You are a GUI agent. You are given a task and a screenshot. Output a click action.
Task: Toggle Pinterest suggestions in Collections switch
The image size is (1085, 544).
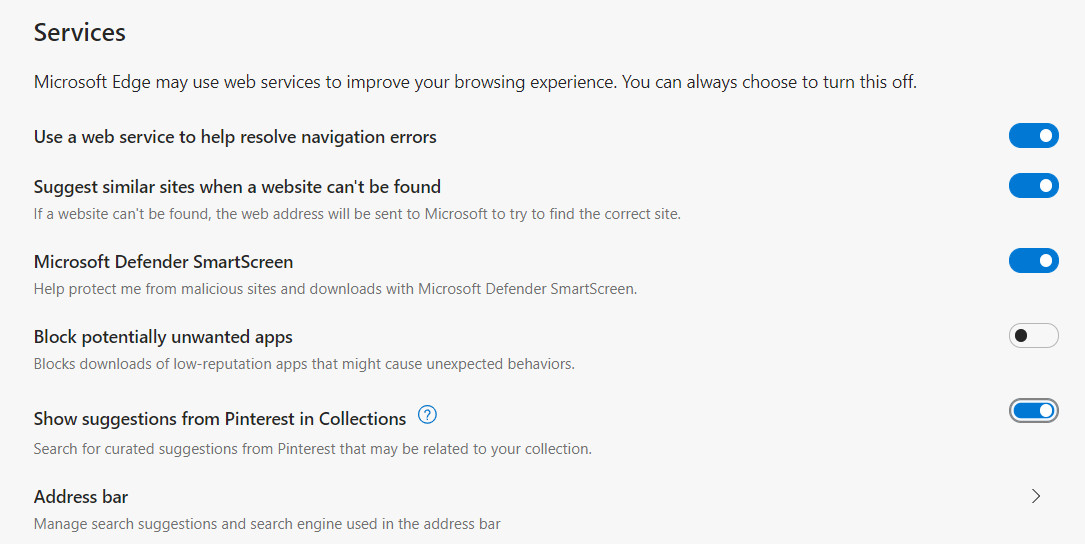1033,411
